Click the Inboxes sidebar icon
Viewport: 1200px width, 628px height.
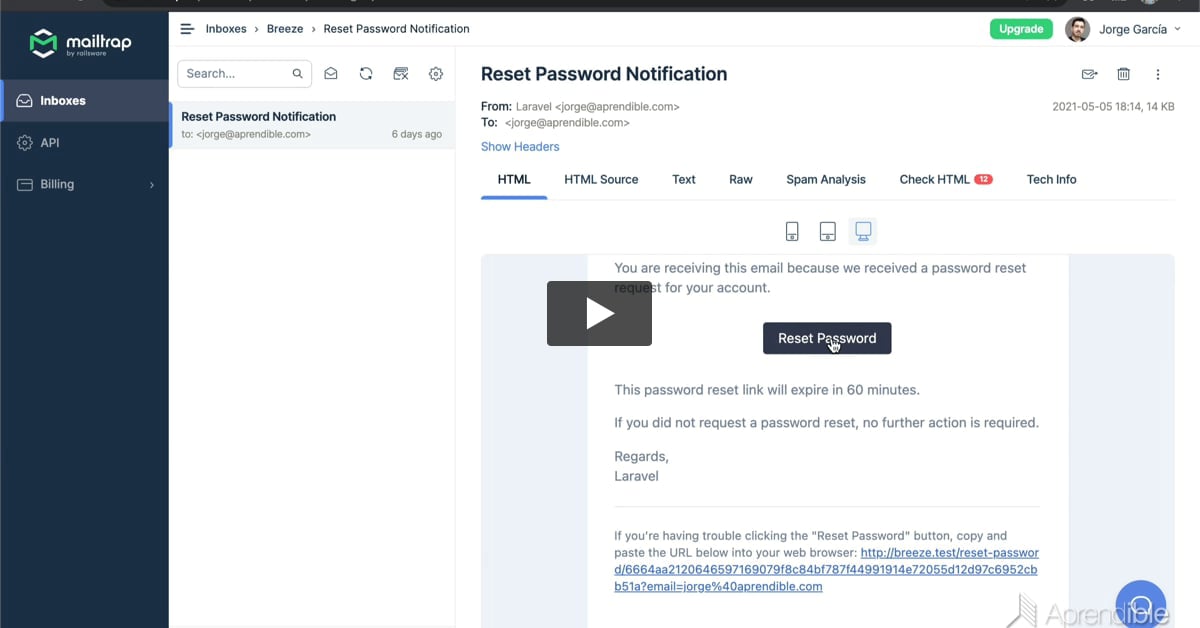[25, 101]
